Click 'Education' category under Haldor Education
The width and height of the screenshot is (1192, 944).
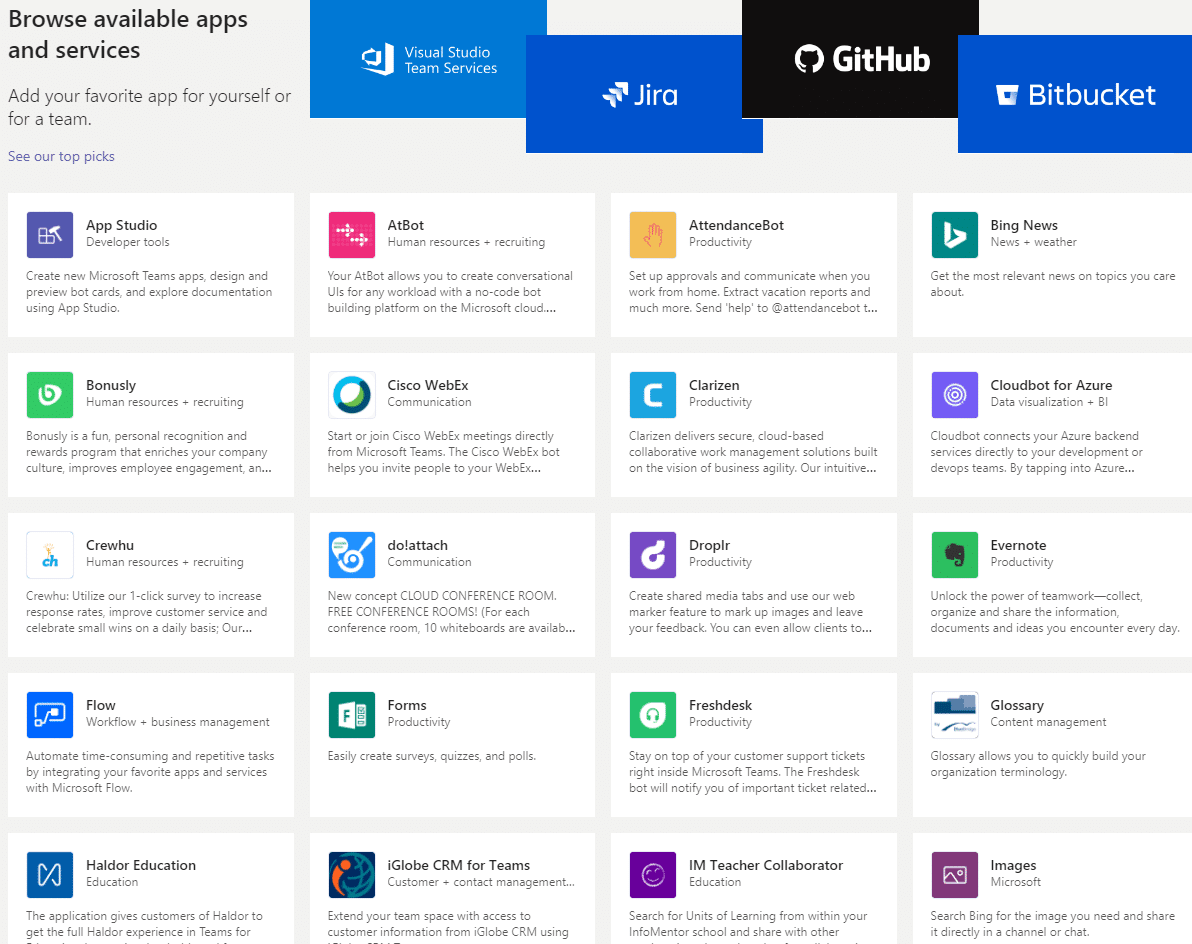coord(112,882)
